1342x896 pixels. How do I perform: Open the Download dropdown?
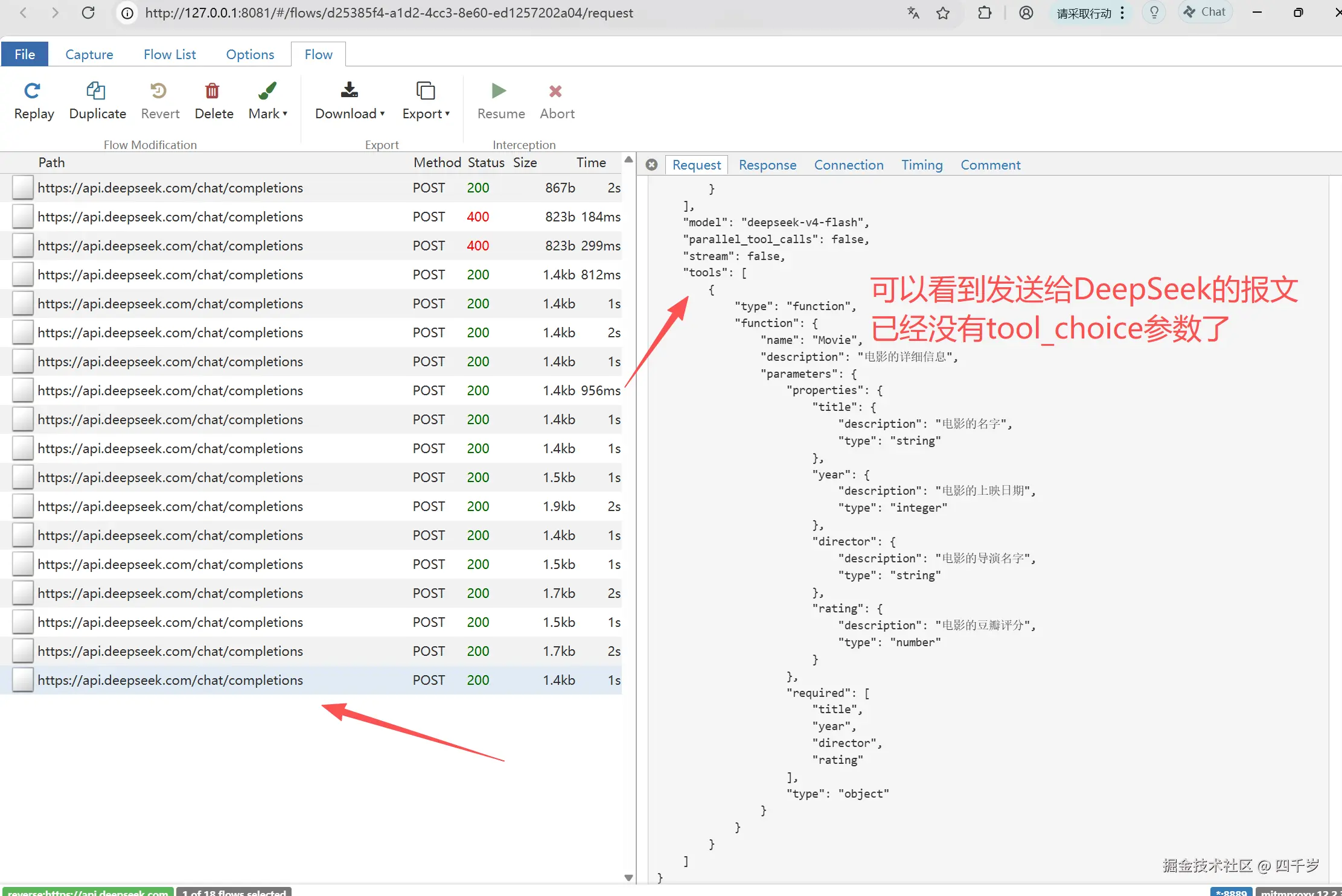350,101
